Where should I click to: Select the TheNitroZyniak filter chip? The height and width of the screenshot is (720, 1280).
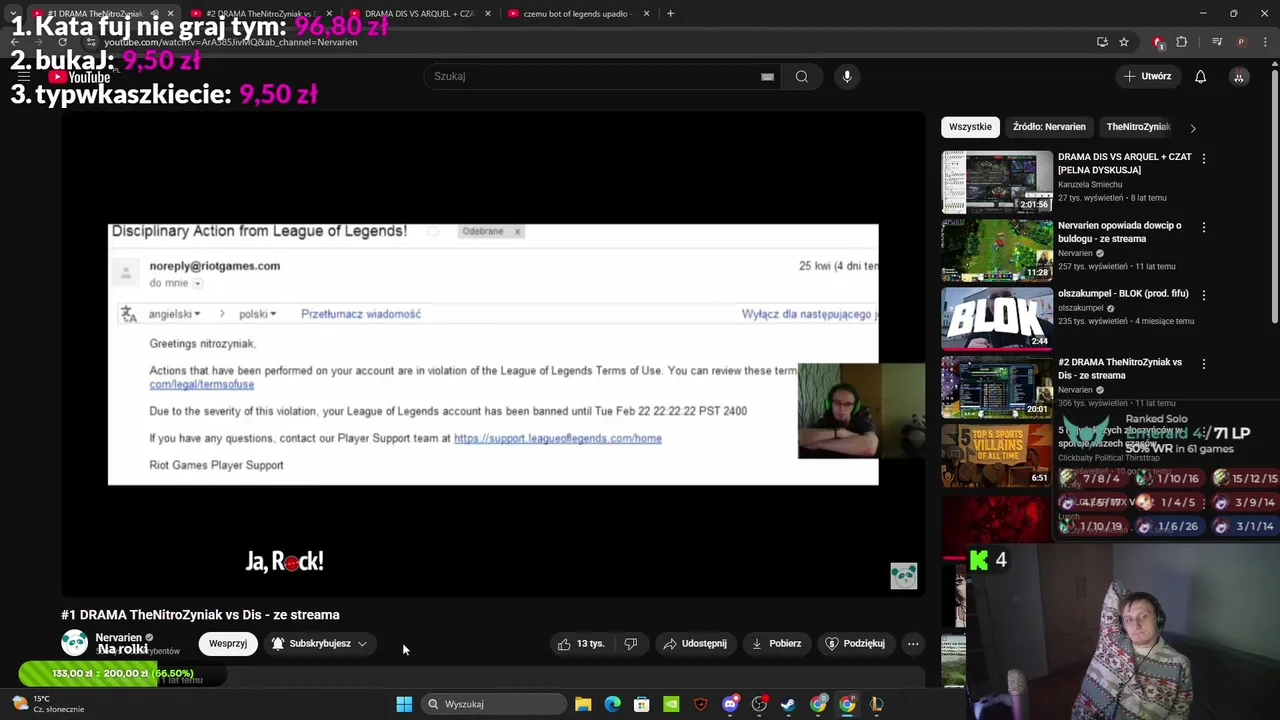pyautogui.click(x=1138, y=127)
